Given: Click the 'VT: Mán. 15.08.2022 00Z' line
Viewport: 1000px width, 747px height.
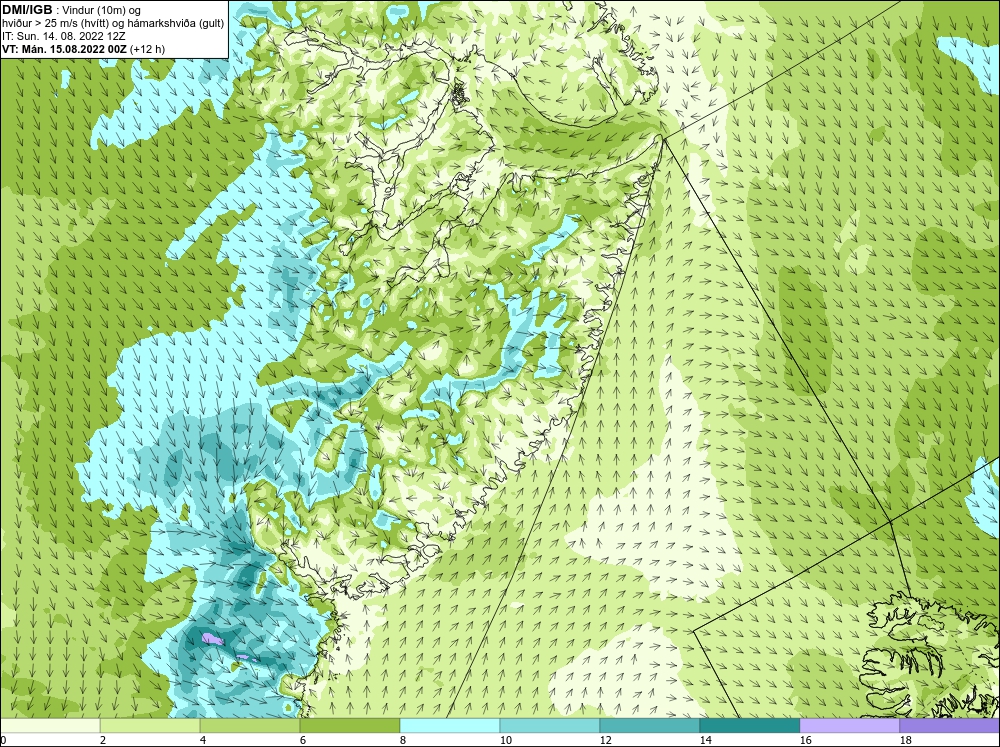Looking at the screenshot, I should pos(64,49).
